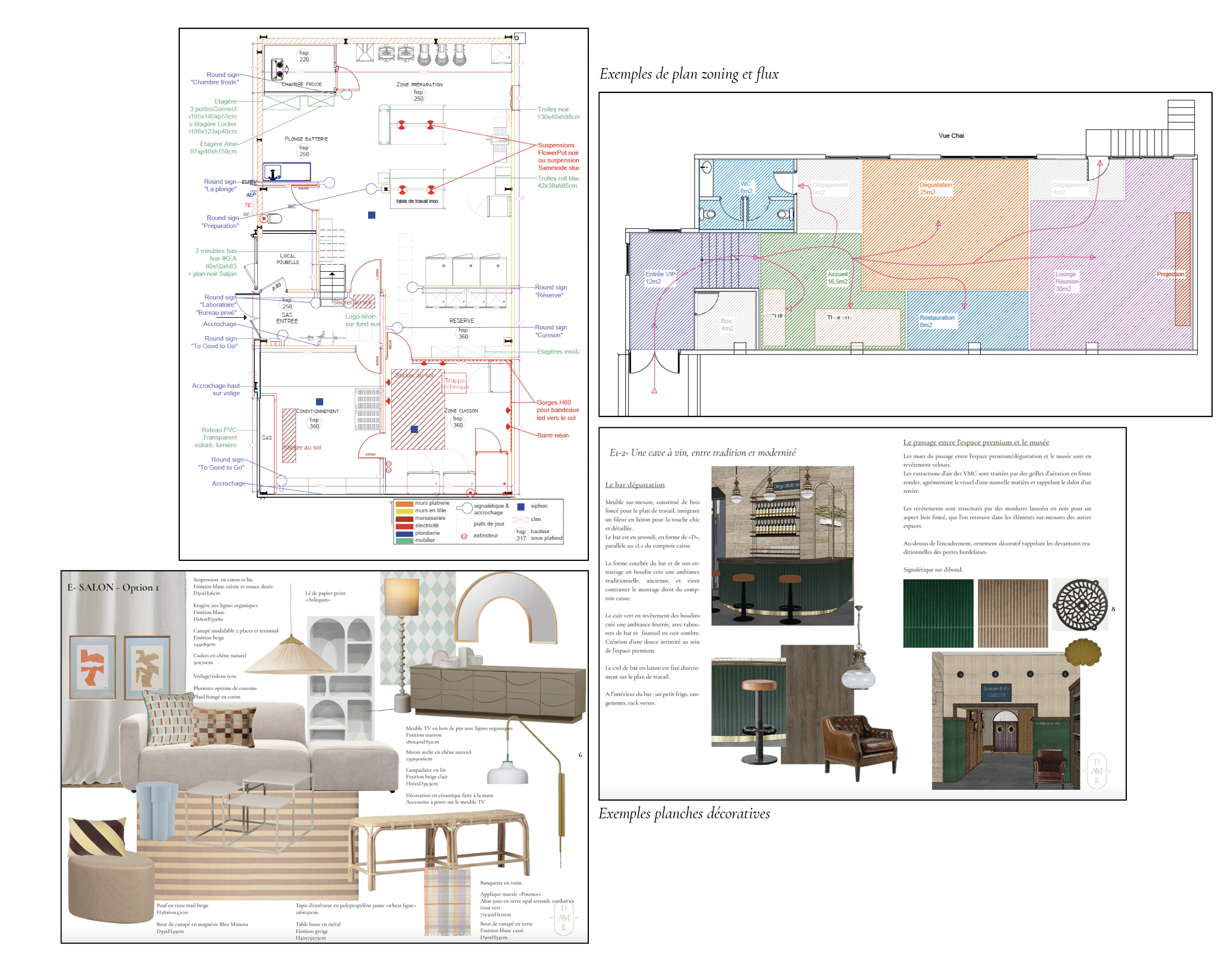The height and width of the screenshot is (970, 1232).
Task: Click the blue siphon square in legend
Action: [521, 506]
